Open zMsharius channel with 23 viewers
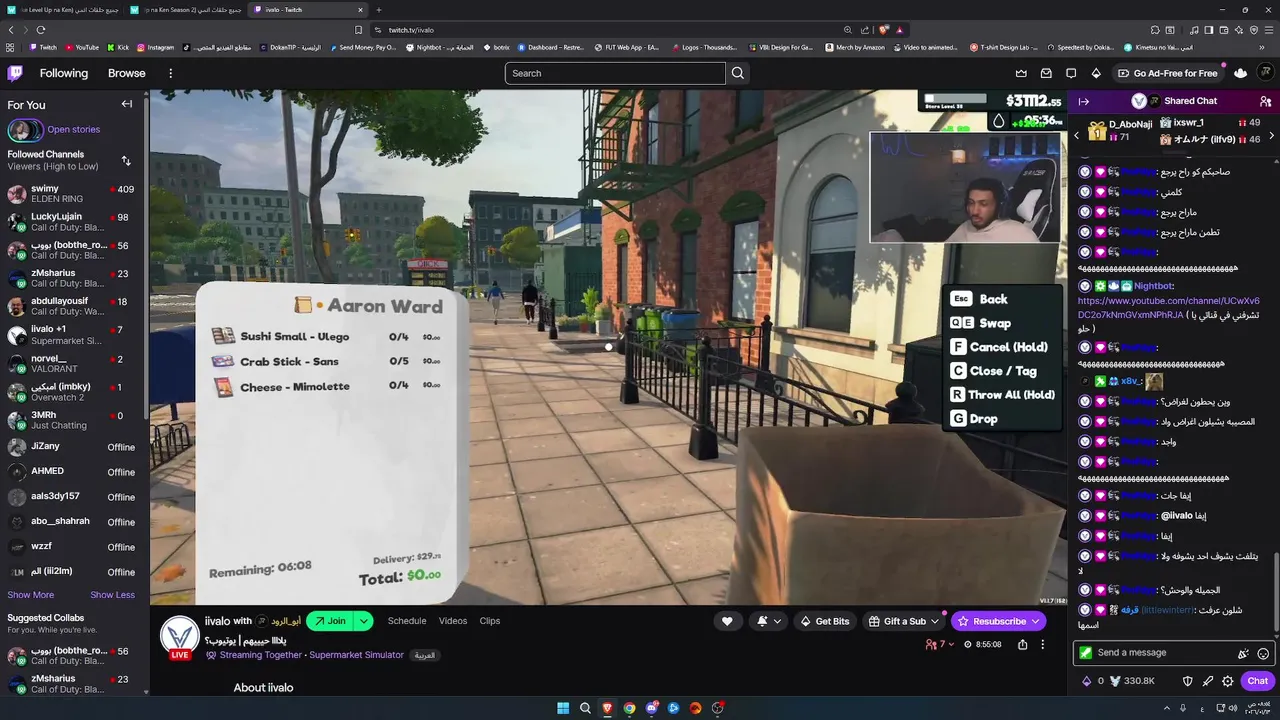 pos(72,278)
